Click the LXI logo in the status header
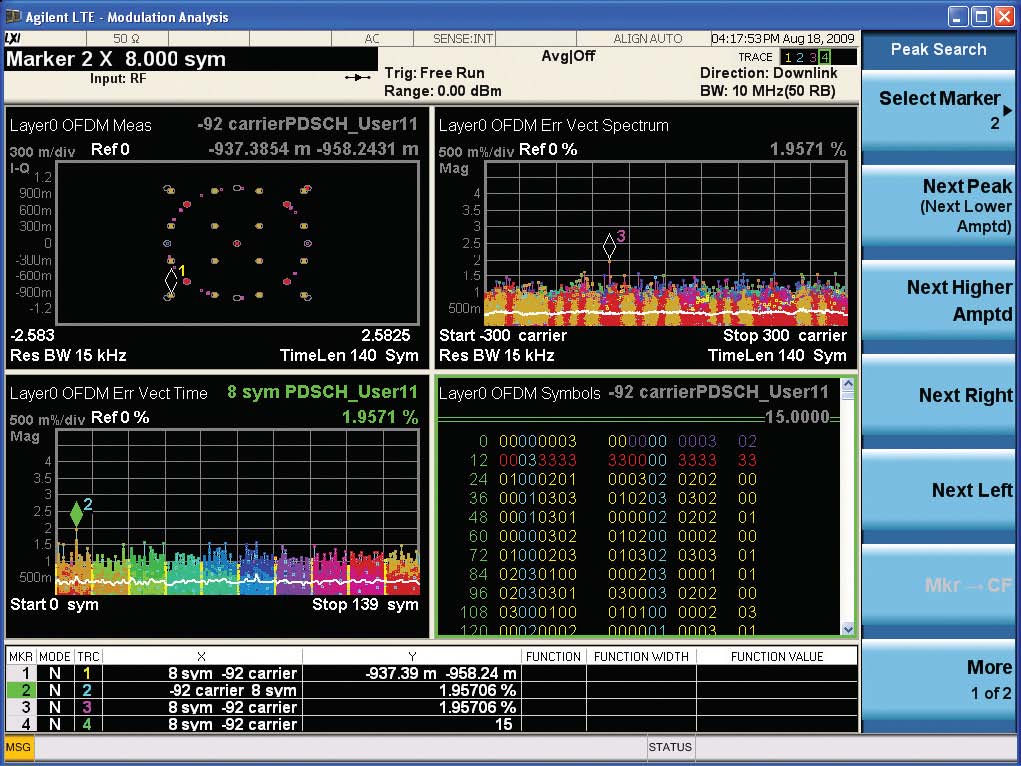Viewport: 1021px width, 766px height. click(x=13, y=38)
